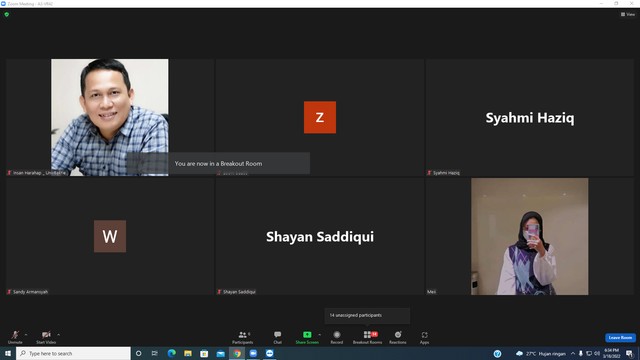
Task: Leave the breakout room
Action: click(620, 338)
